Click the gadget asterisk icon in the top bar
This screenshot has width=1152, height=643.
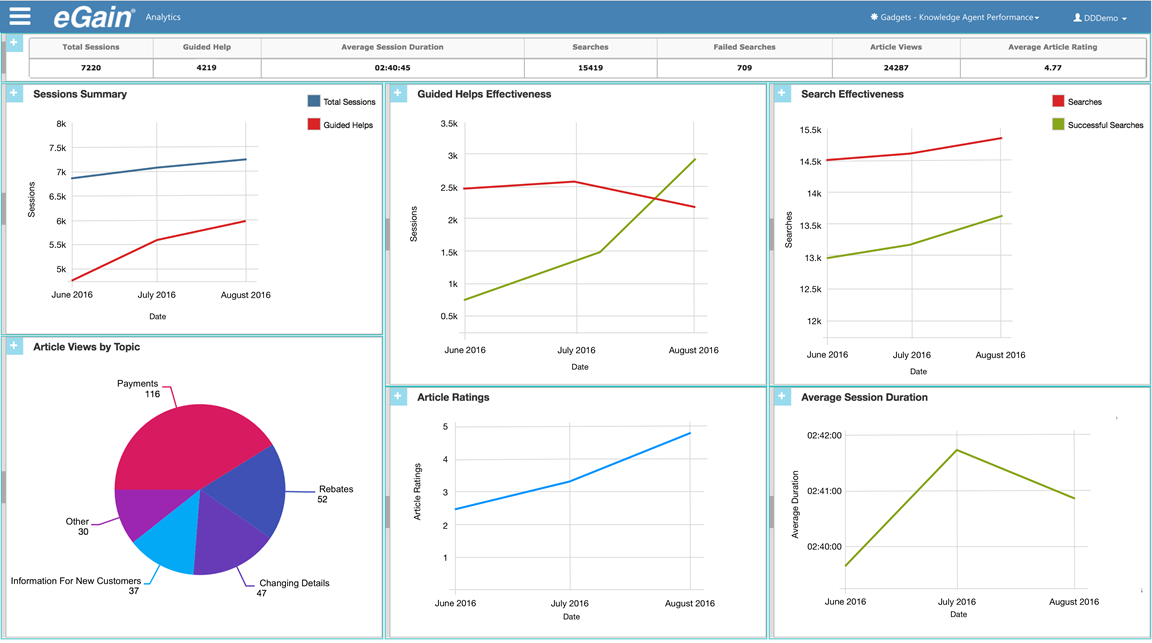(x=876, y=16)
